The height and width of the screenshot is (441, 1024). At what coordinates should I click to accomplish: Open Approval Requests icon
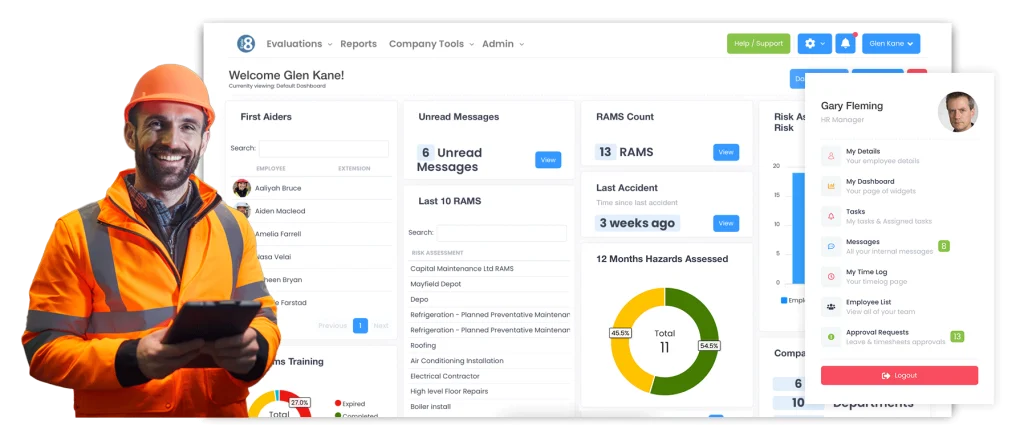tap(831, 337)
